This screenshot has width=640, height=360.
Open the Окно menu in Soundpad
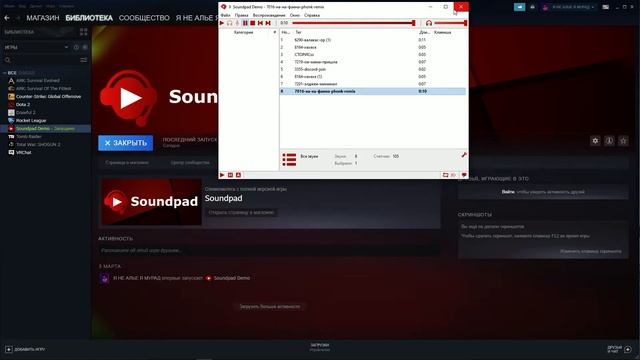295,15
